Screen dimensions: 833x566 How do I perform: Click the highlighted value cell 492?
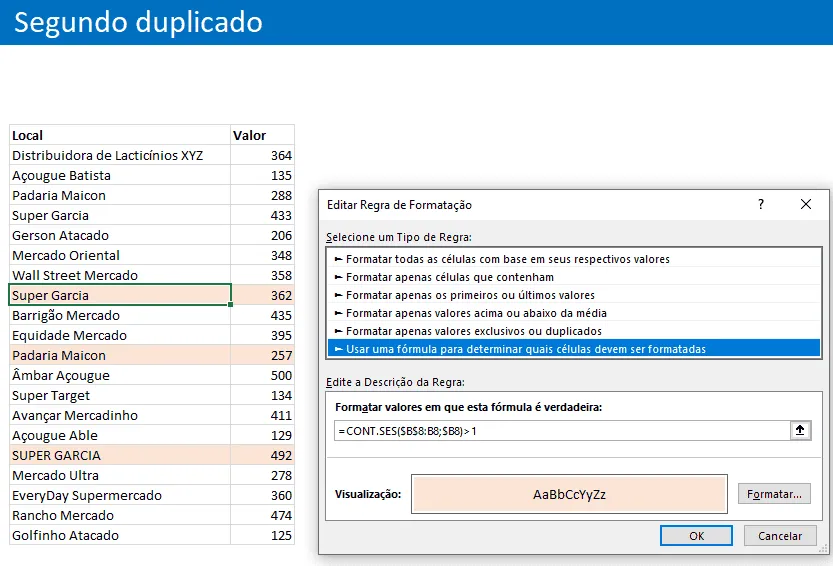(x=262, y=455)
